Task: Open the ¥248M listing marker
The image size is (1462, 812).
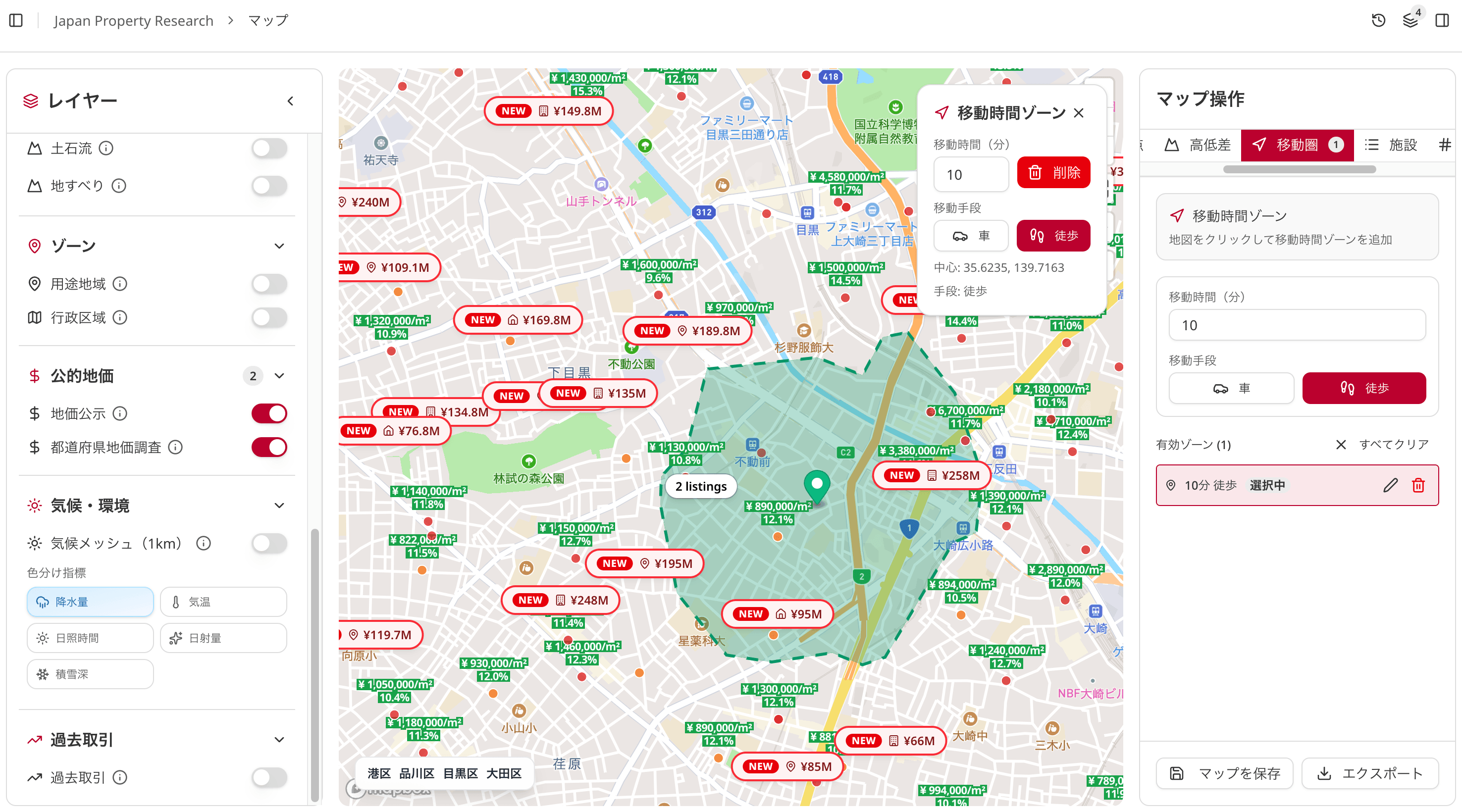Action: [x=560, y=600]
